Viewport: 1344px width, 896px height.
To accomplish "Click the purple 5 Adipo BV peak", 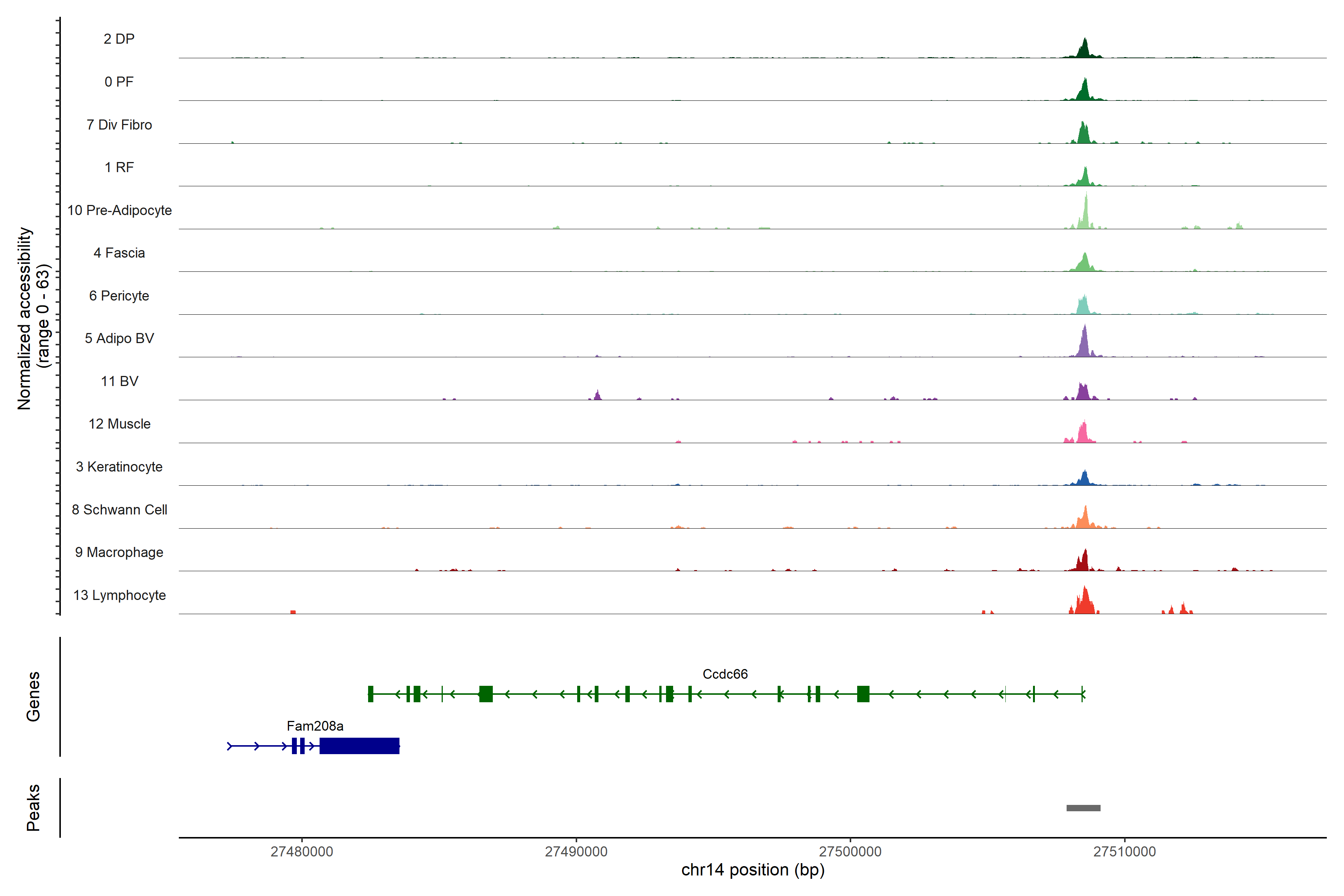I will pos(1084,345).
